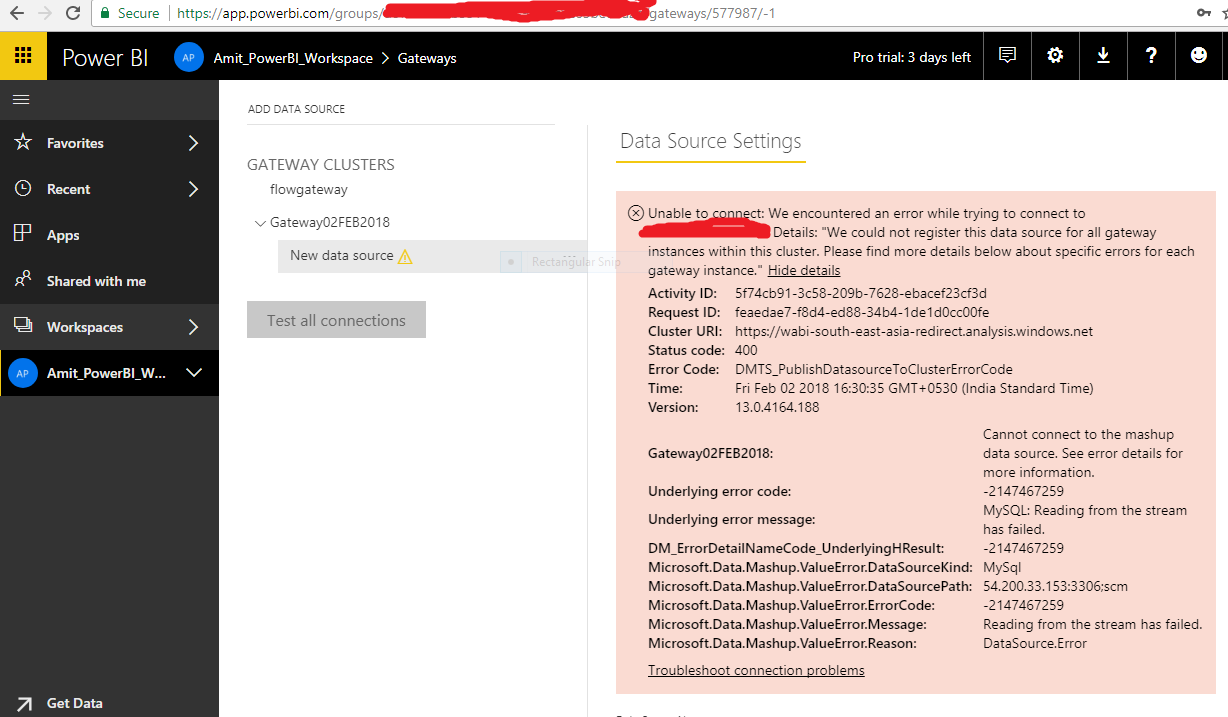The image size is (1228, 717).
Task: Open Amit_PowerBI_Workspace breadcrumb
Action: (x=293, y=58)
